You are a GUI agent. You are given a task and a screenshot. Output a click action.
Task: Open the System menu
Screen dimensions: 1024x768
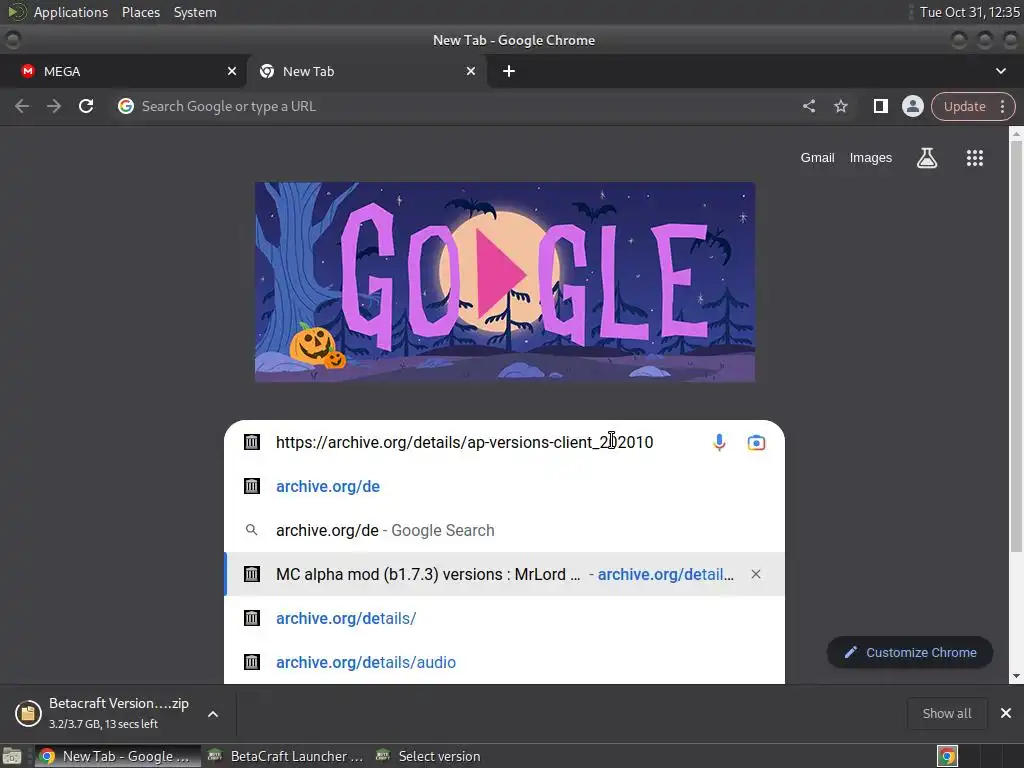[x=195, y=12]
